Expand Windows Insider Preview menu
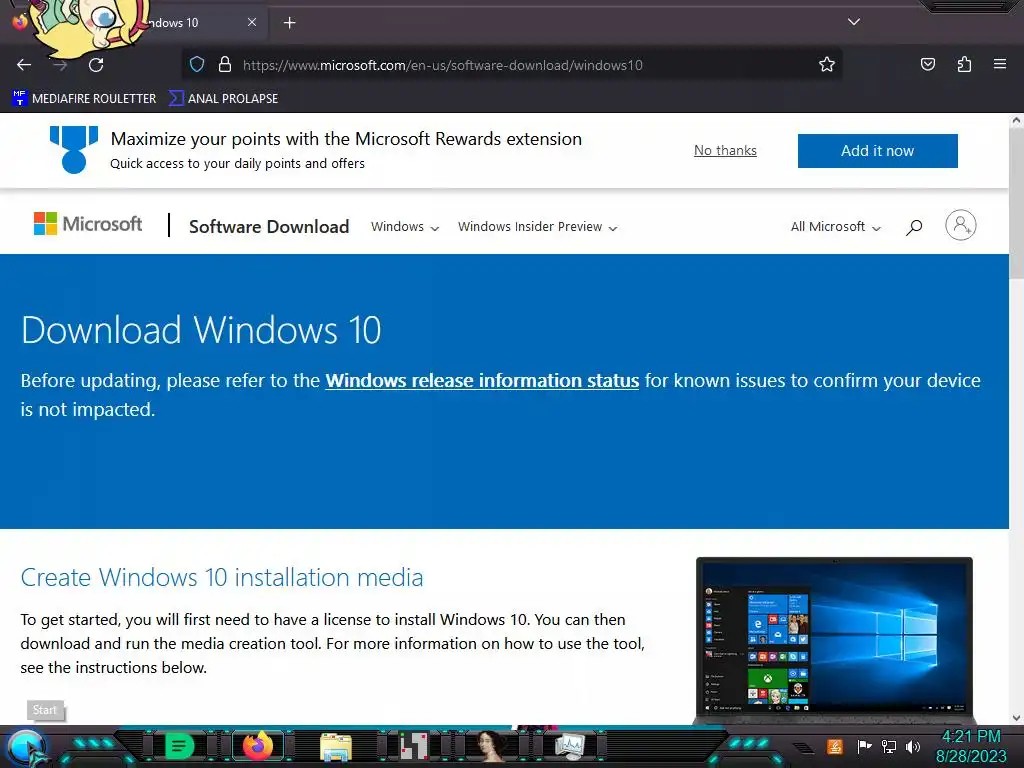 click(x=537, y=227)
